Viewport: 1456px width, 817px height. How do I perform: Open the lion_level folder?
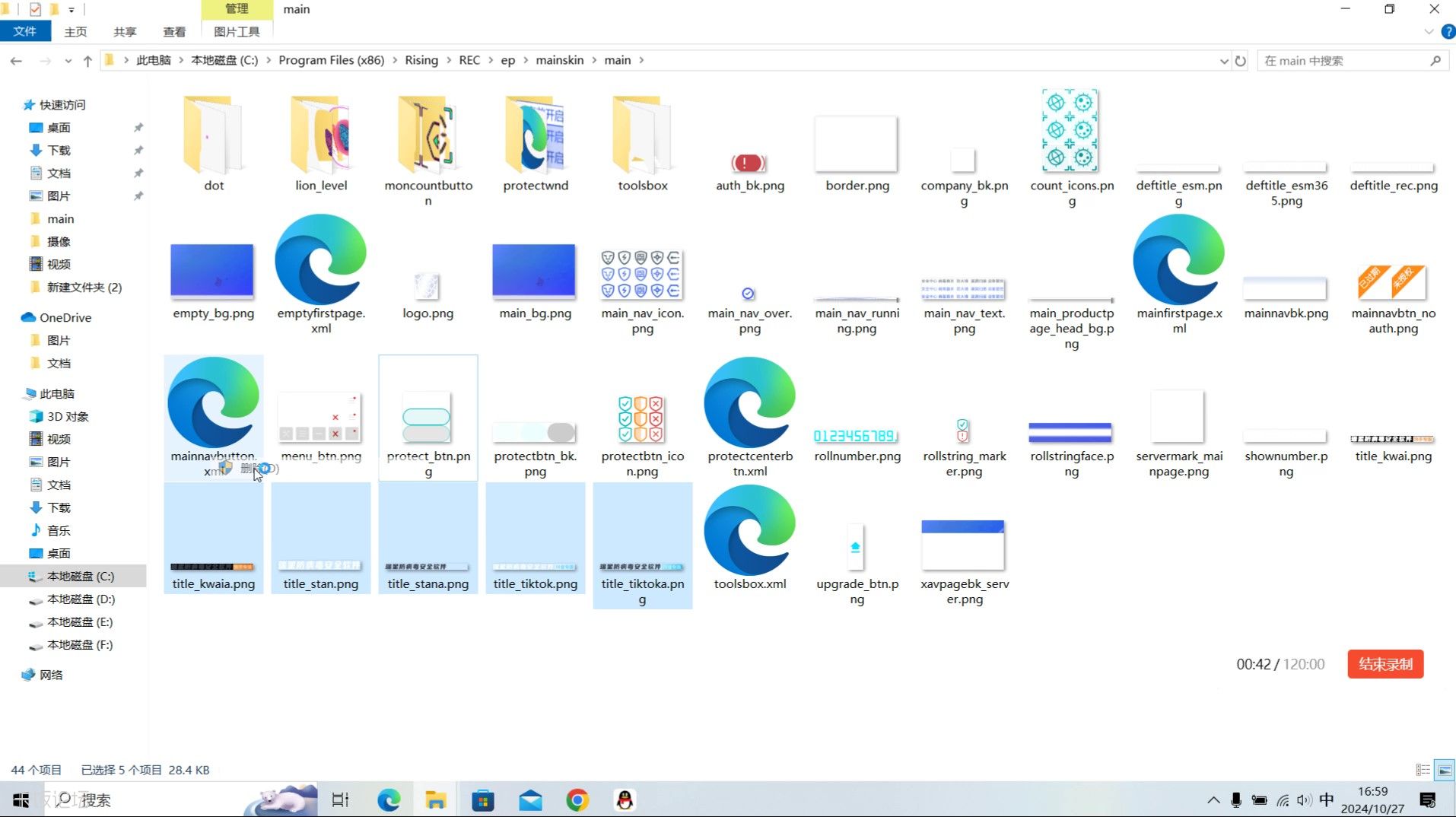[x=321, y=141]
